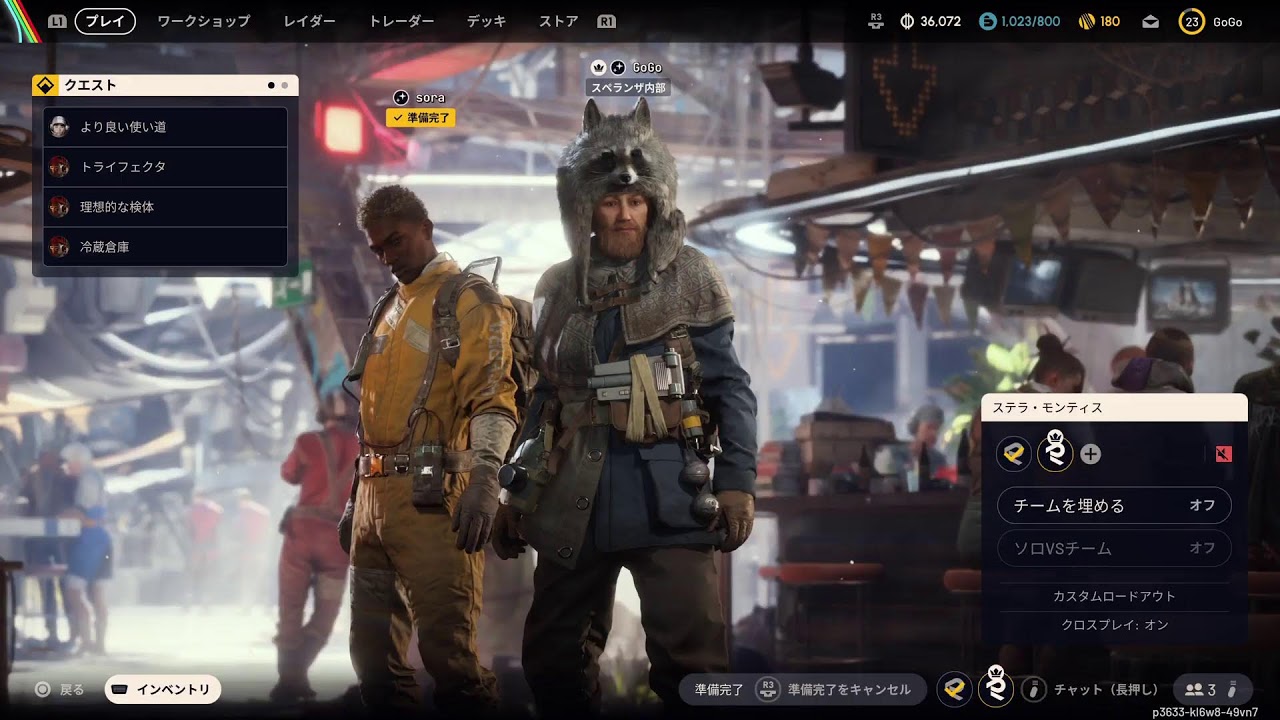The width and height of the screenshot is (1280, 720).
Task: Toggle チームを埋める option
Action: [x=1114, y=506]
